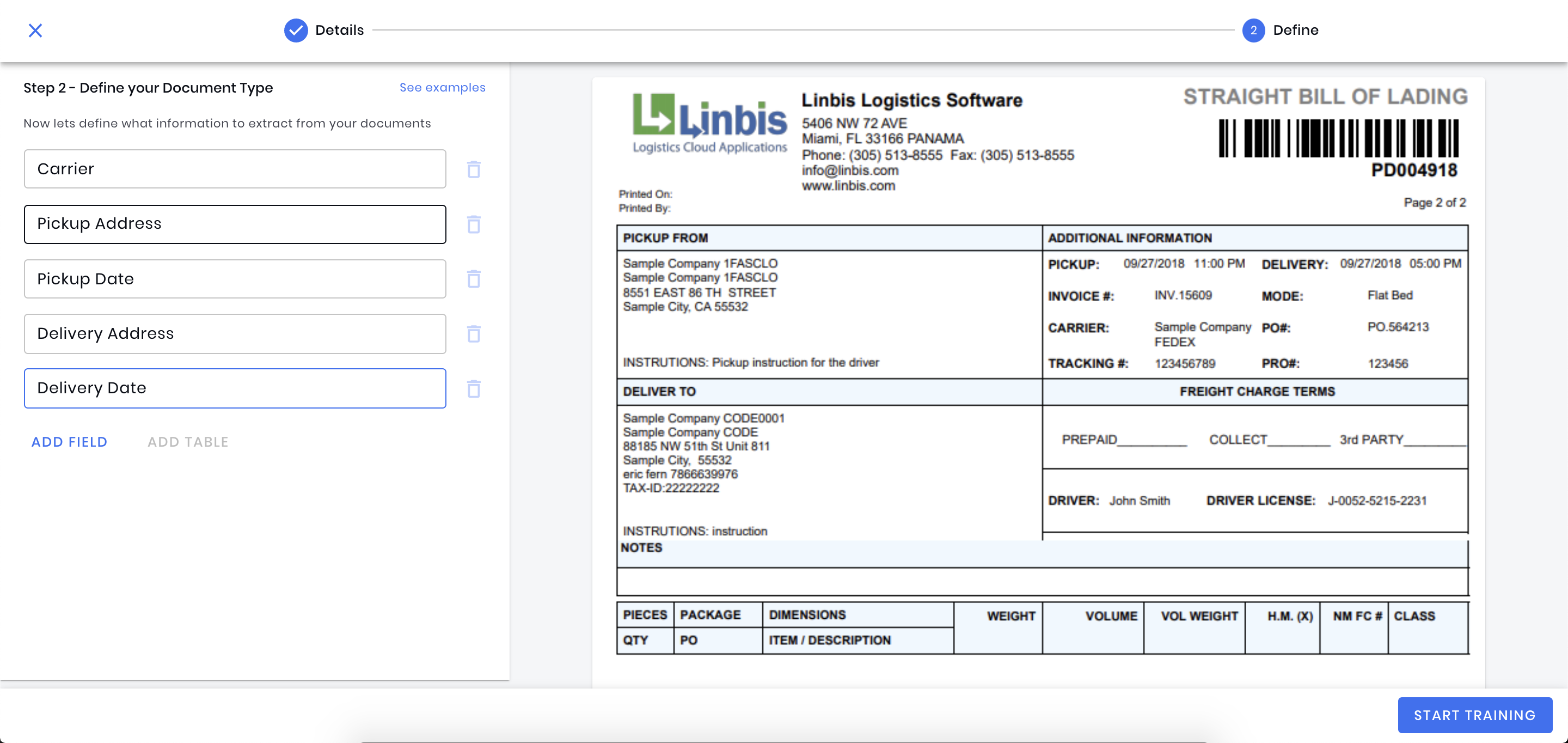Select the Define step label
1568x743 pixels.
pyautogui.click(x=1295, y=31)
